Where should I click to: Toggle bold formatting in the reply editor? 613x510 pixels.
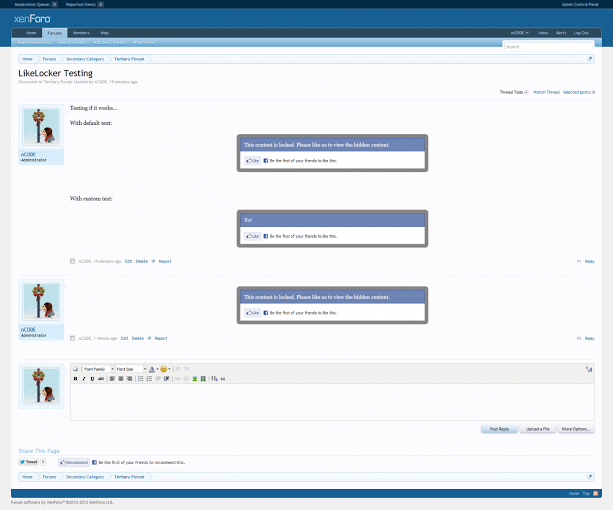pyautogui.click(x=75, y=379)
